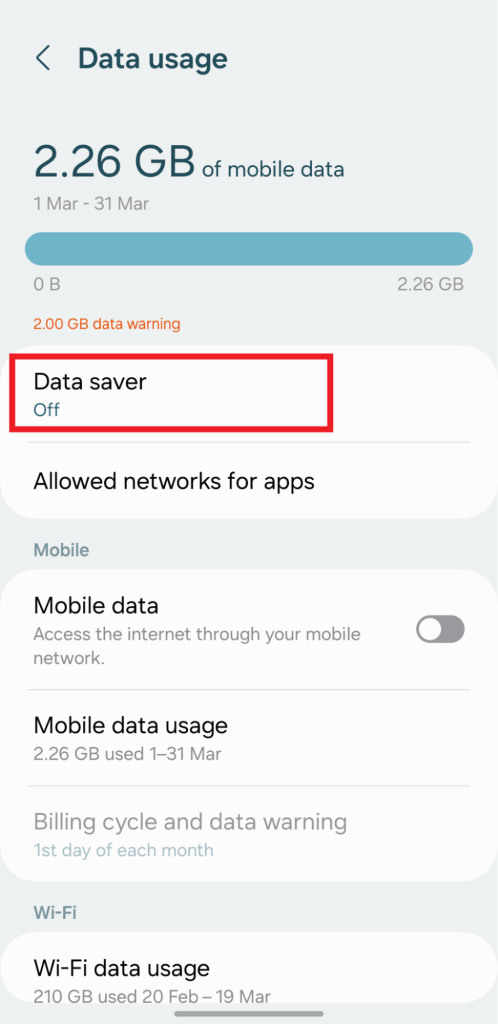Tap Billing cycle and data warning
498x1024 pixels.
click(x=249, y=833)
